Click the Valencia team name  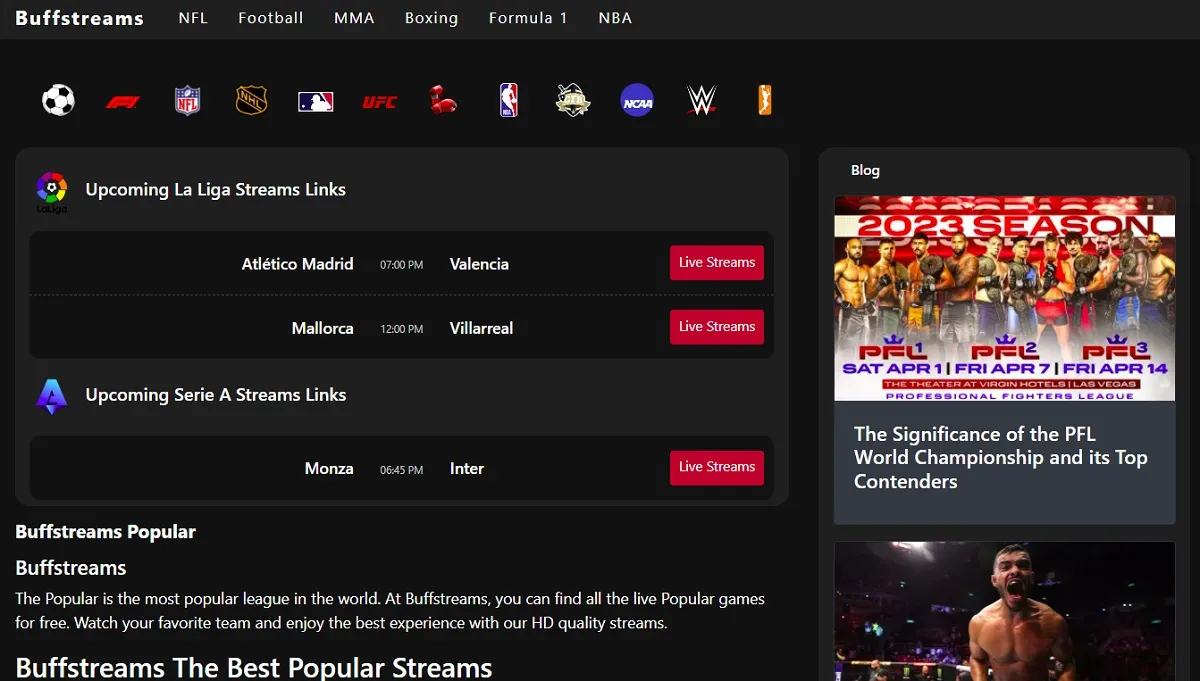click(479, 264)
